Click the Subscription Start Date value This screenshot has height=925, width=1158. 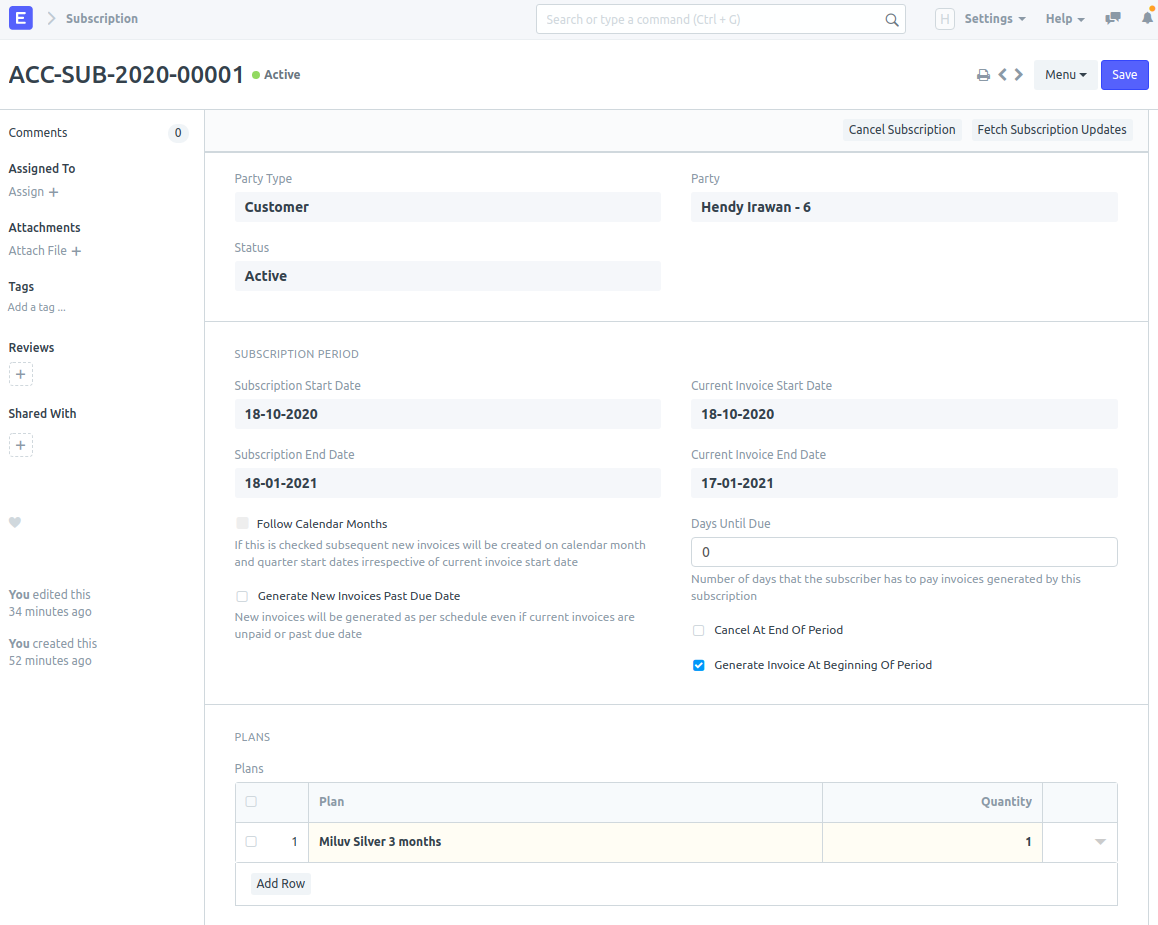point(448,414)
